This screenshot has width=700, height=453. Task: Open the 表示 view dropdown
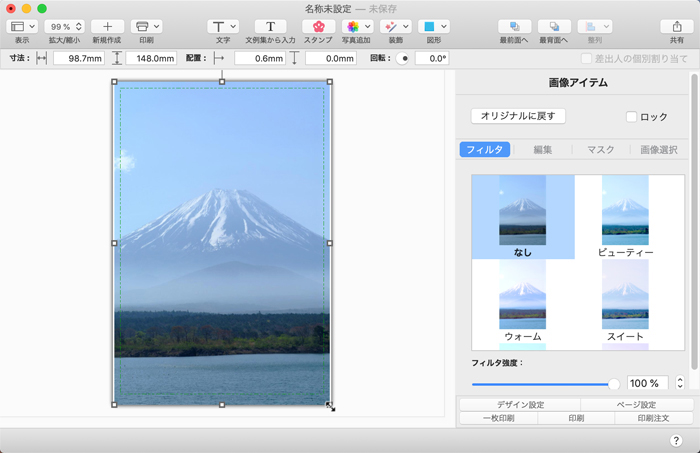tap(22, 26)
